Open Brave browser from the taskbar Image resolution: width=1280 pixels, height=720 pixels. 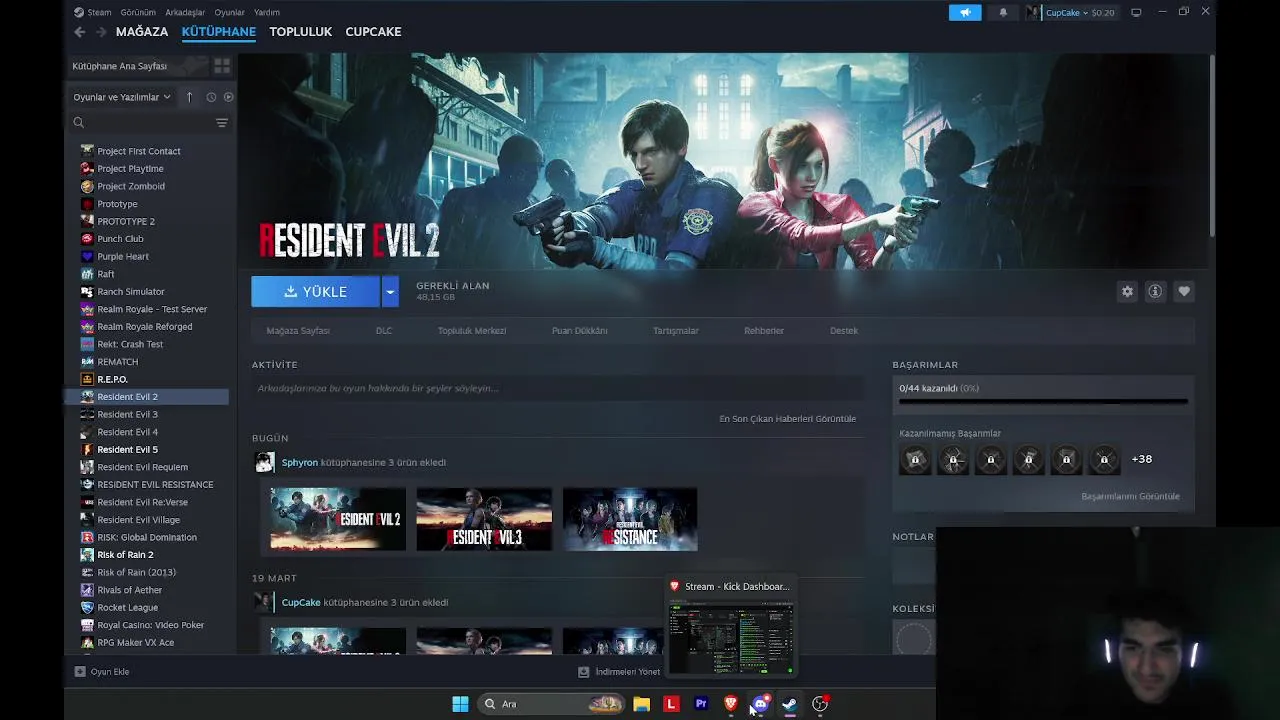(731, 704)
